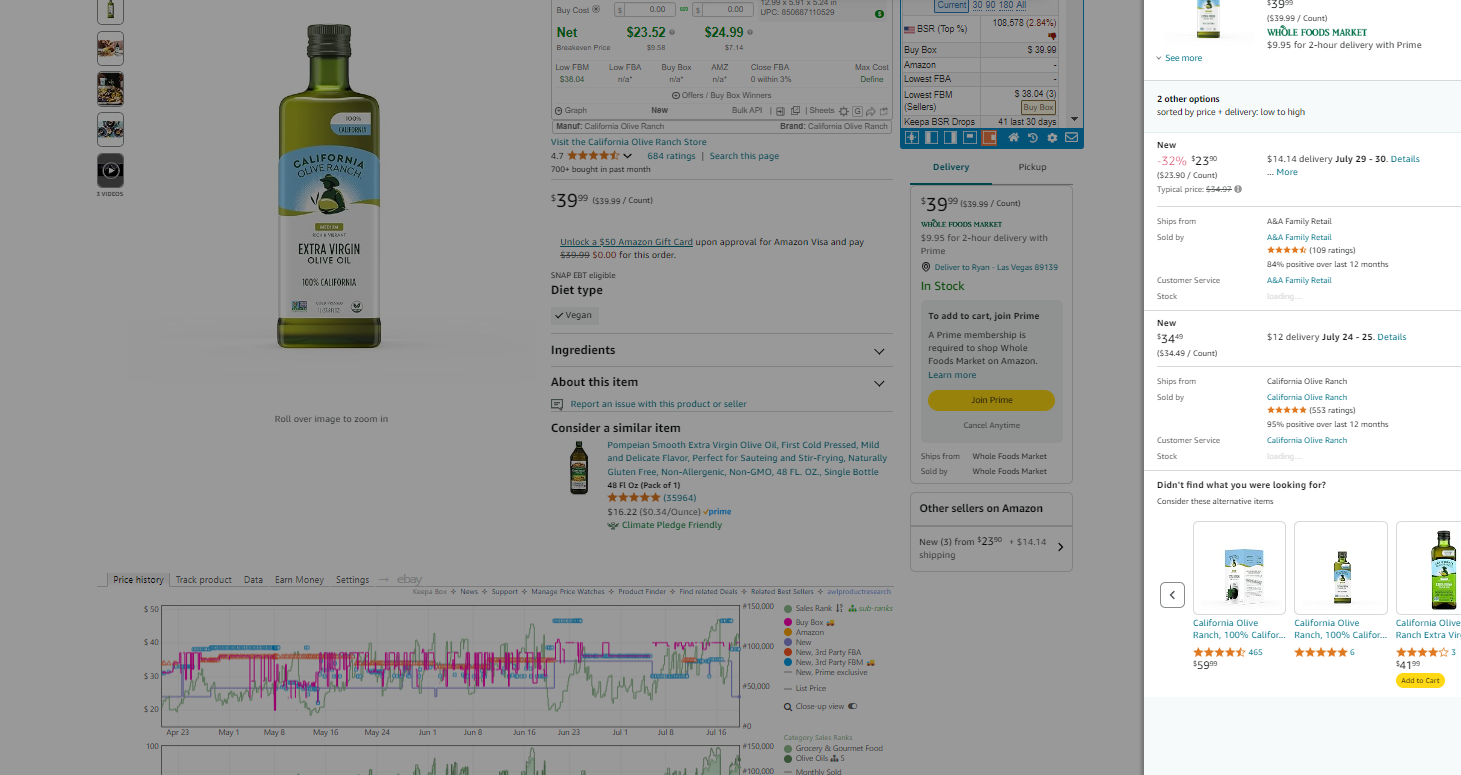Play the product video thumbnail
Viewport: 1461px width, 775px height.
point(111,170)
